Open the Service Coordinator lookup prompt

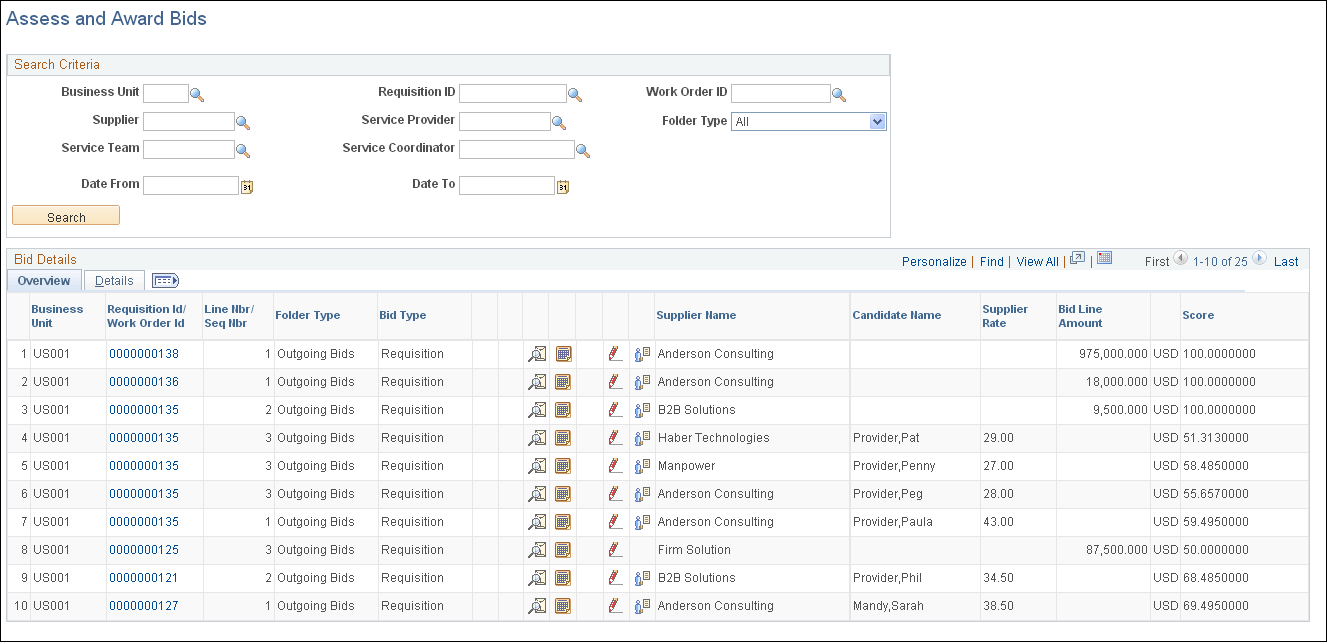[x=583, y=149]
